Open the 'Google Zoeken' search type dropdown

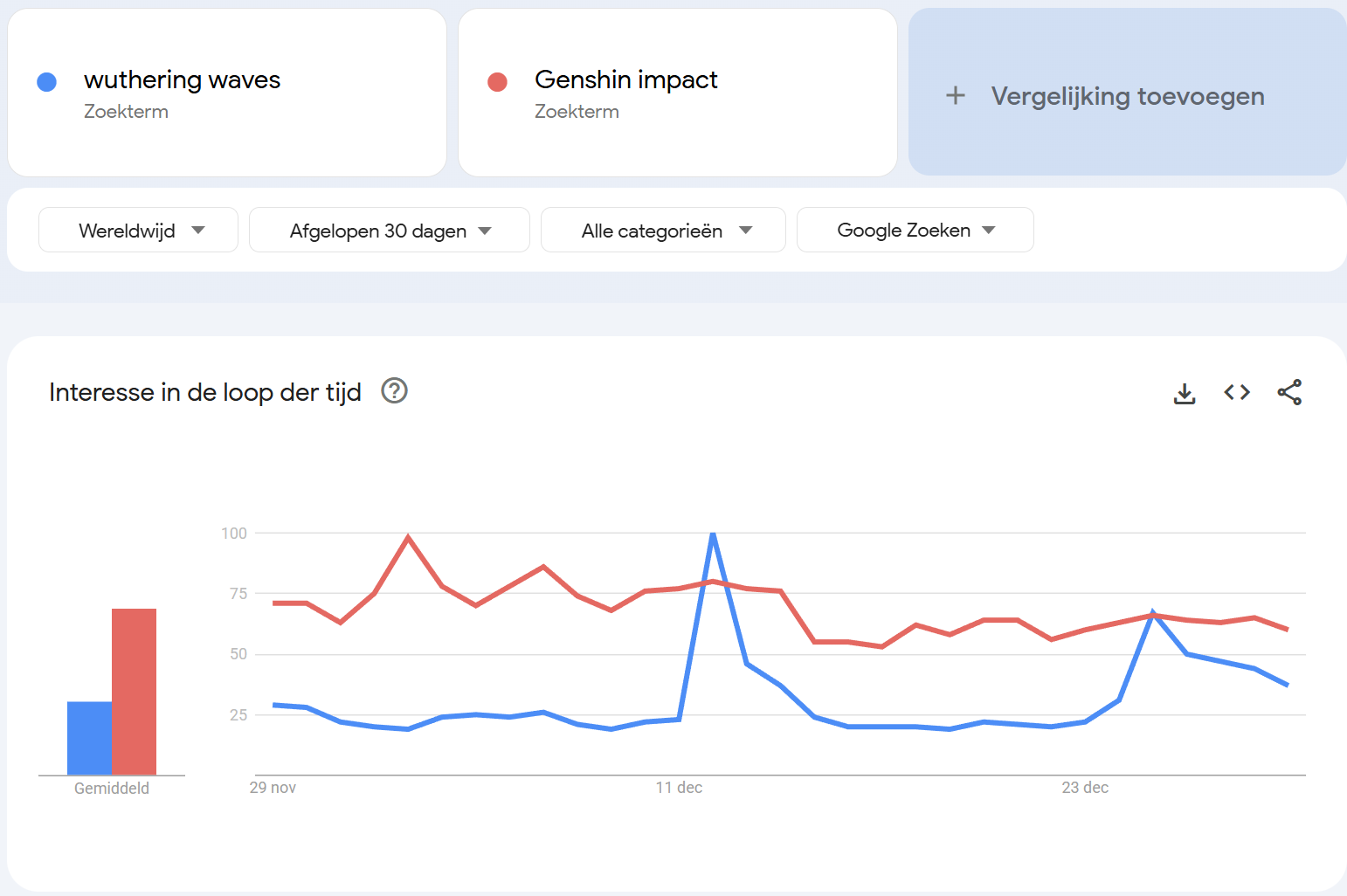(x=915, y=230)
